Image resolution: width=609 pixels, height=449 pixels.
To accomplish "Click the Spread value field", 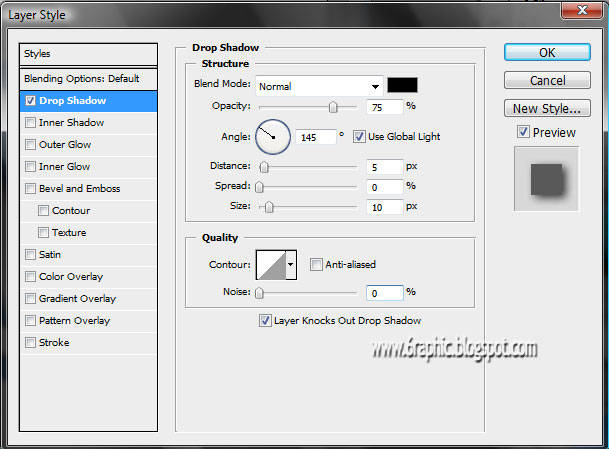I will [385, 187].
